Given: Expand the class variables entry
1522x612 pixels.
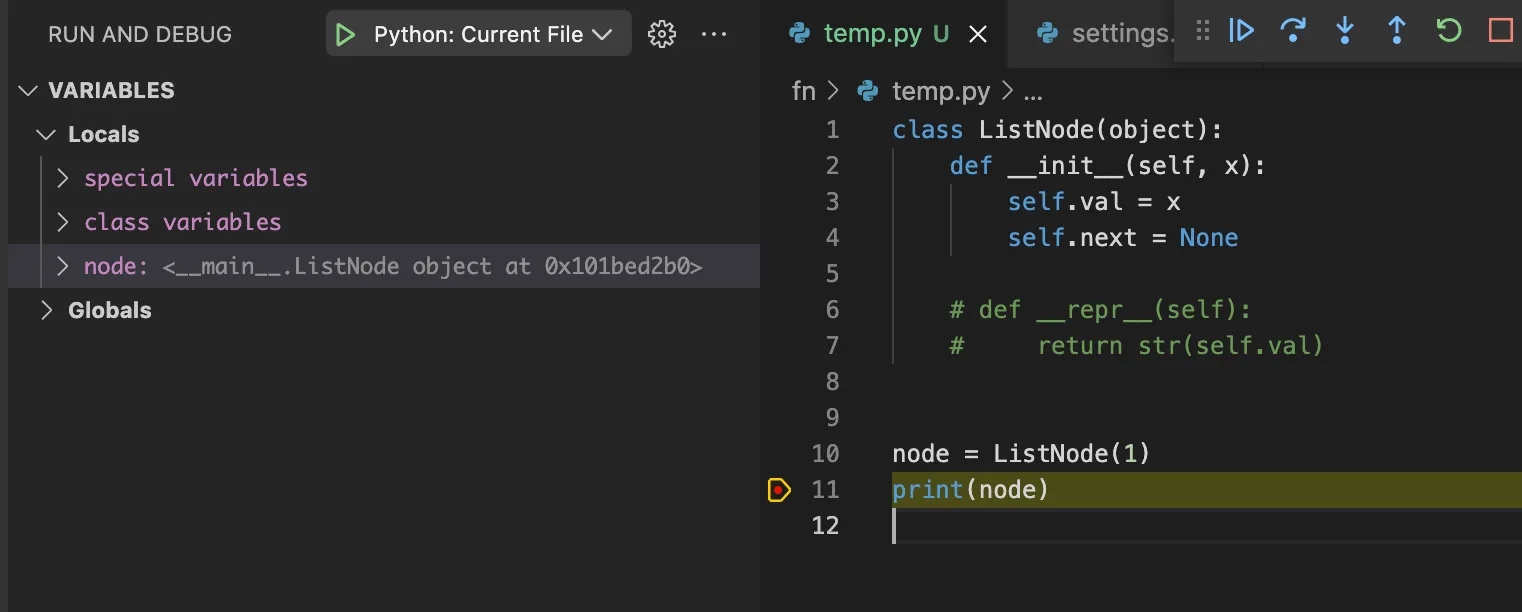Looking at the screenshot, I should coord(63,223).
